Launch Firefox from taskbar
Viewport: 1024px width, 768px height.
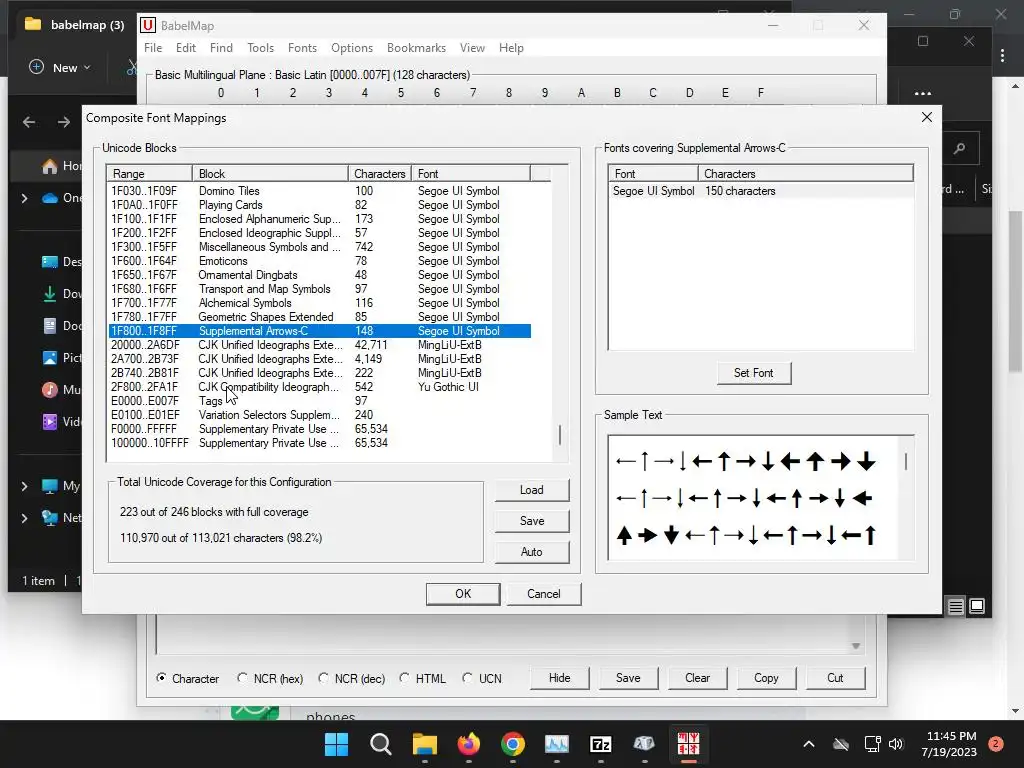coord(469,744)
